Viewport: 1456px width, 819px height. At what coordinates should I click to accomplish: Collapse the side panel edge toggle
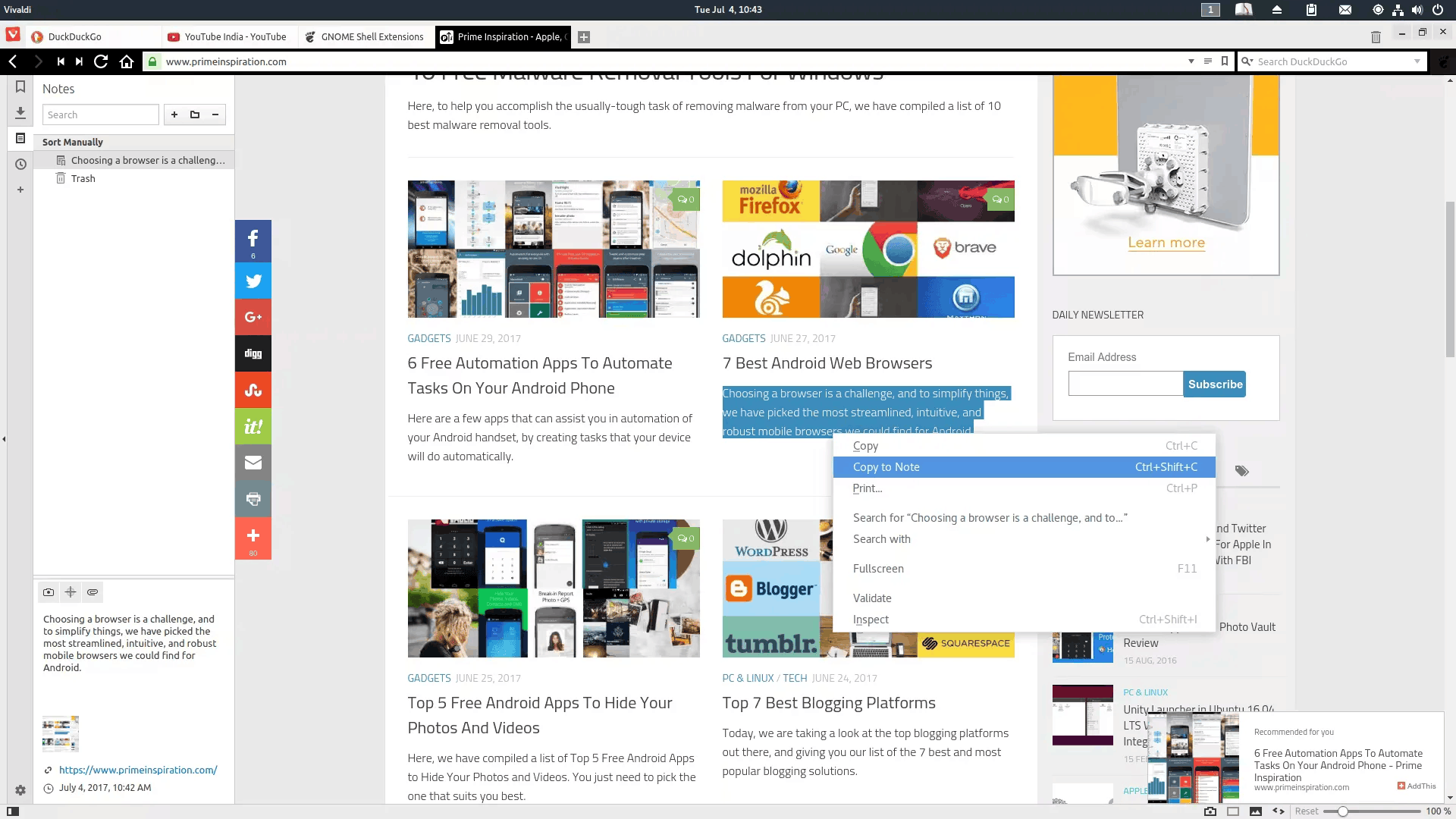click(x=4, y=438)
